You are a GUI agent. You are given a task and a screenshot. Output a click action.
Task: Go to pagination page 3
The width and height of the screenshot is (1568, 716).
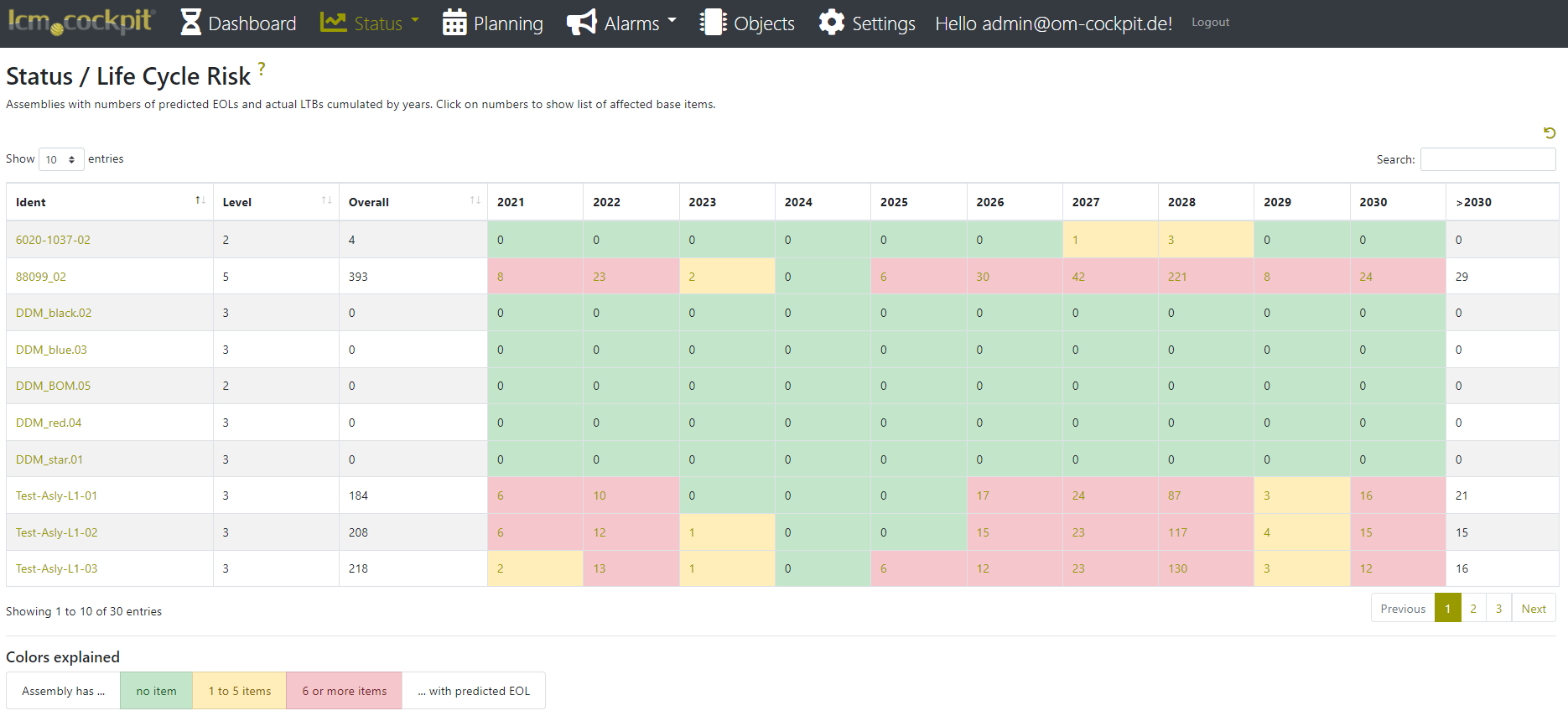pyautogui.click(x=1498, y=609)
